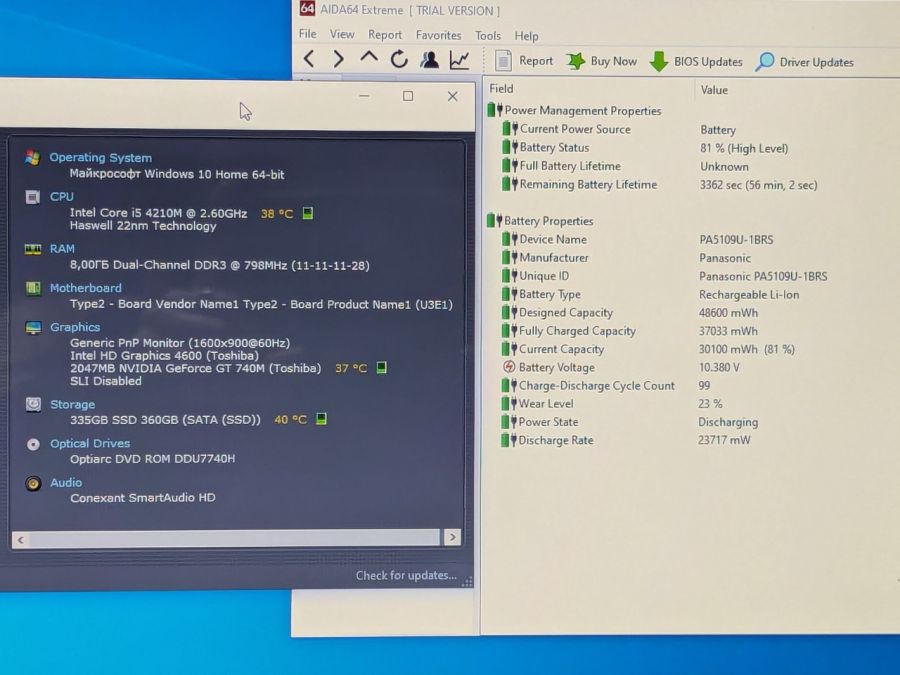
Task: Click the RAM module icon
Action: tap(33, 249)
